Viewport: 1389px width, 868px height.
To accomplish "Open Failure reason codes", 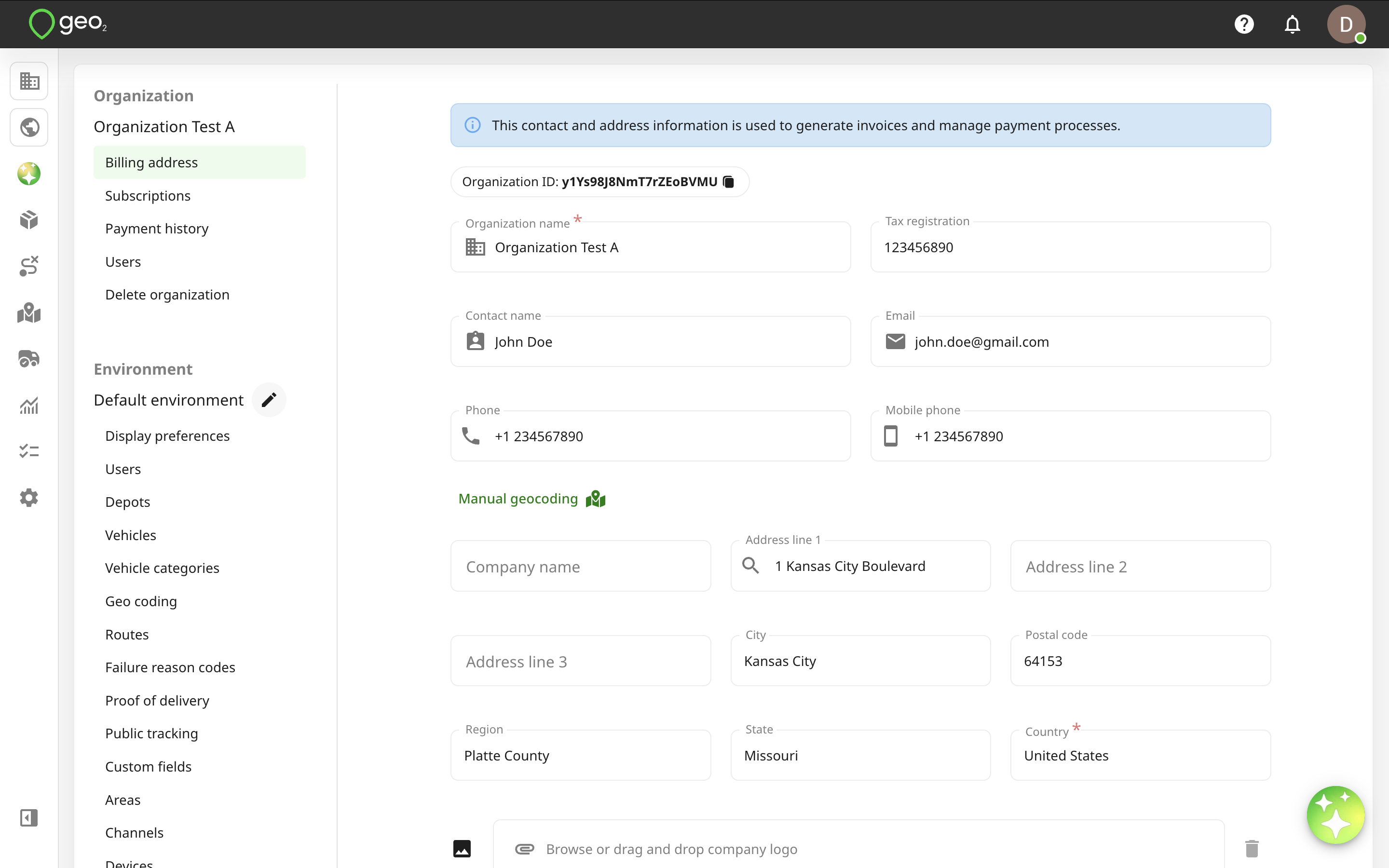I will [170, 667].
